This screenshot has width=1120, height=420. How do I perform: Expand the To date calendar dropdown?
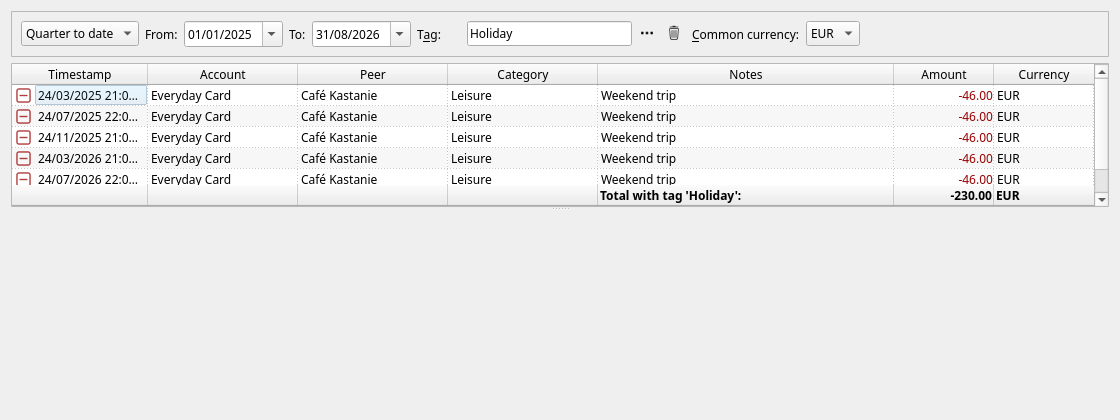click(400, 34)
